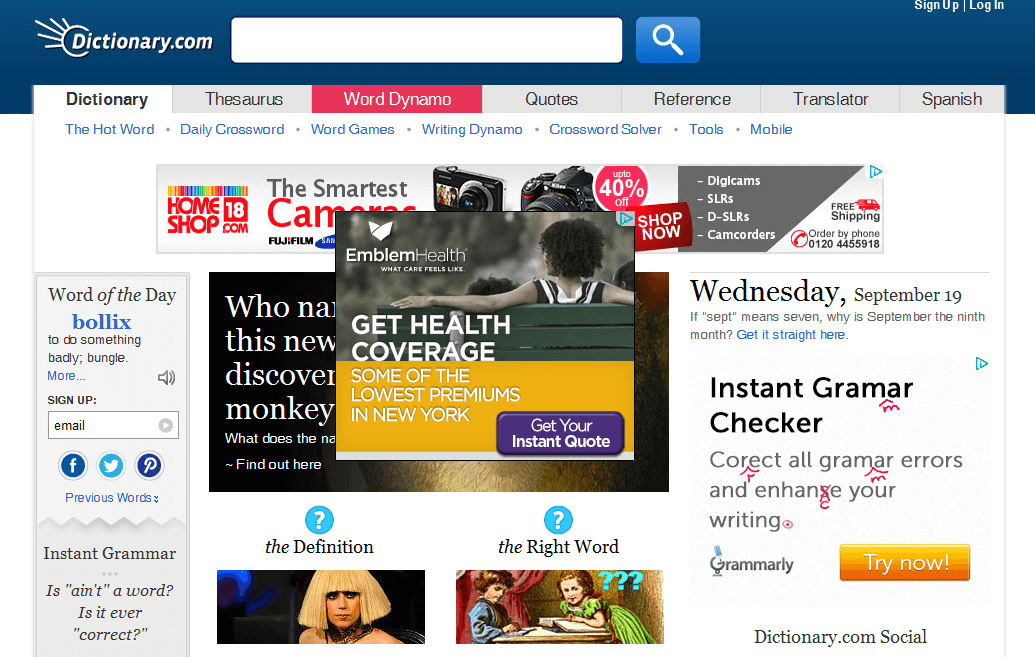The image size is (1035, 657).
Task: Click the main dictionary search field
Action: (426, 40)
